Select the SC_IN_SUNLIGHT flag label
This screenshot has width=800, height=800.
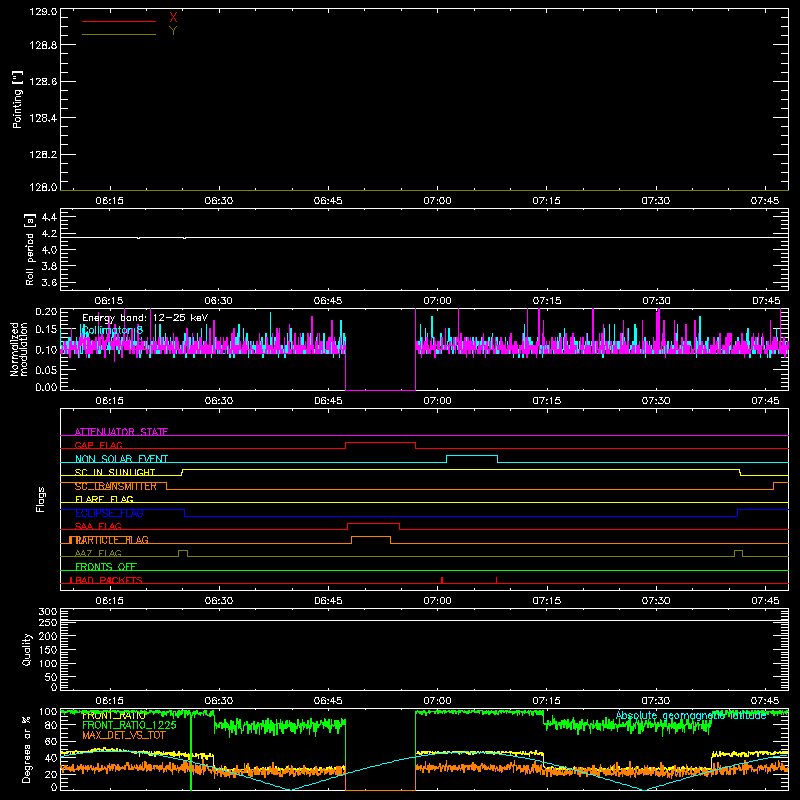pos(115,472)
